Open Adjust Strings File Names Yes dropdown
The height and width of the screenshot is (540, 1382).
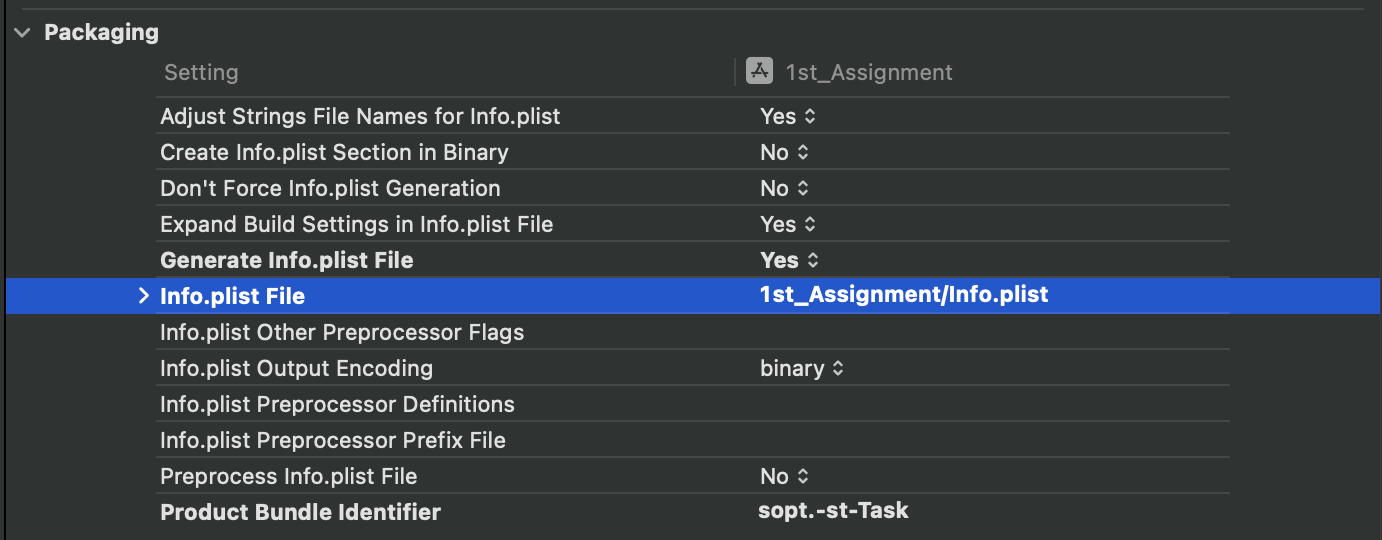click(x=788, y=116)
